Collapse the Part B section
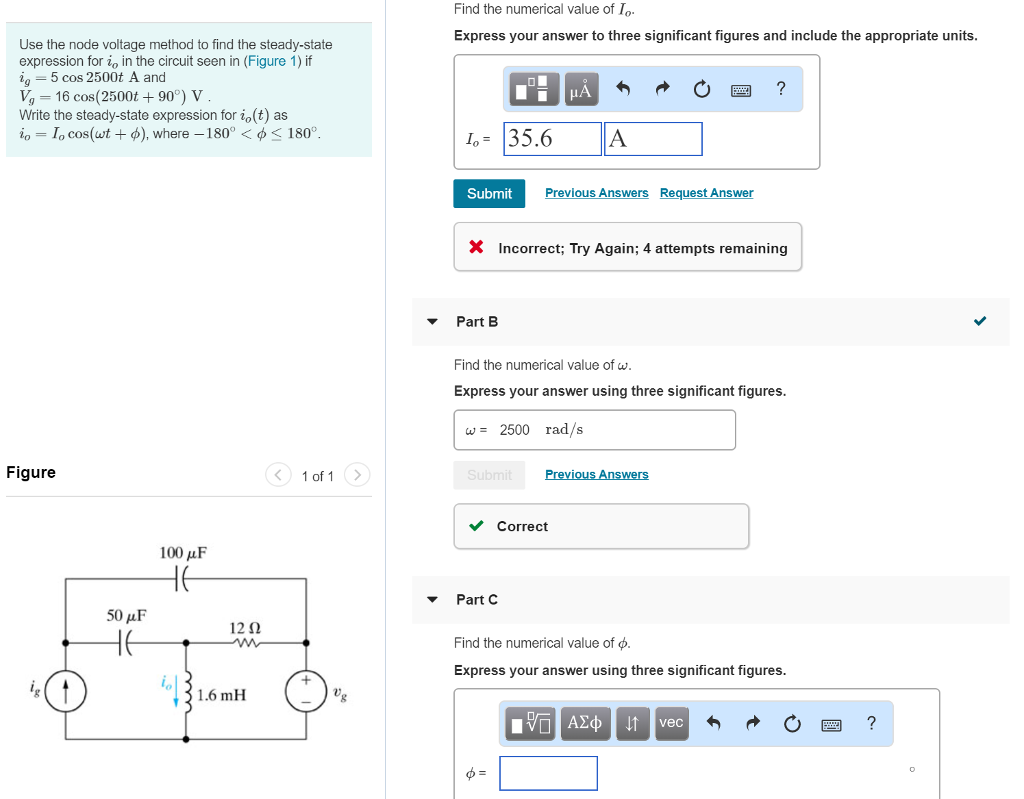The height and width of the screenshot is (799, 1024). pyautogui.click(x=431, y=321)
